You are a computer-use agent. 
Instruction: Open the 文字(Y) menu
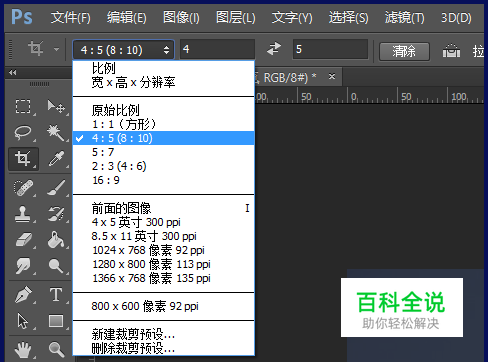pos(292,17)
